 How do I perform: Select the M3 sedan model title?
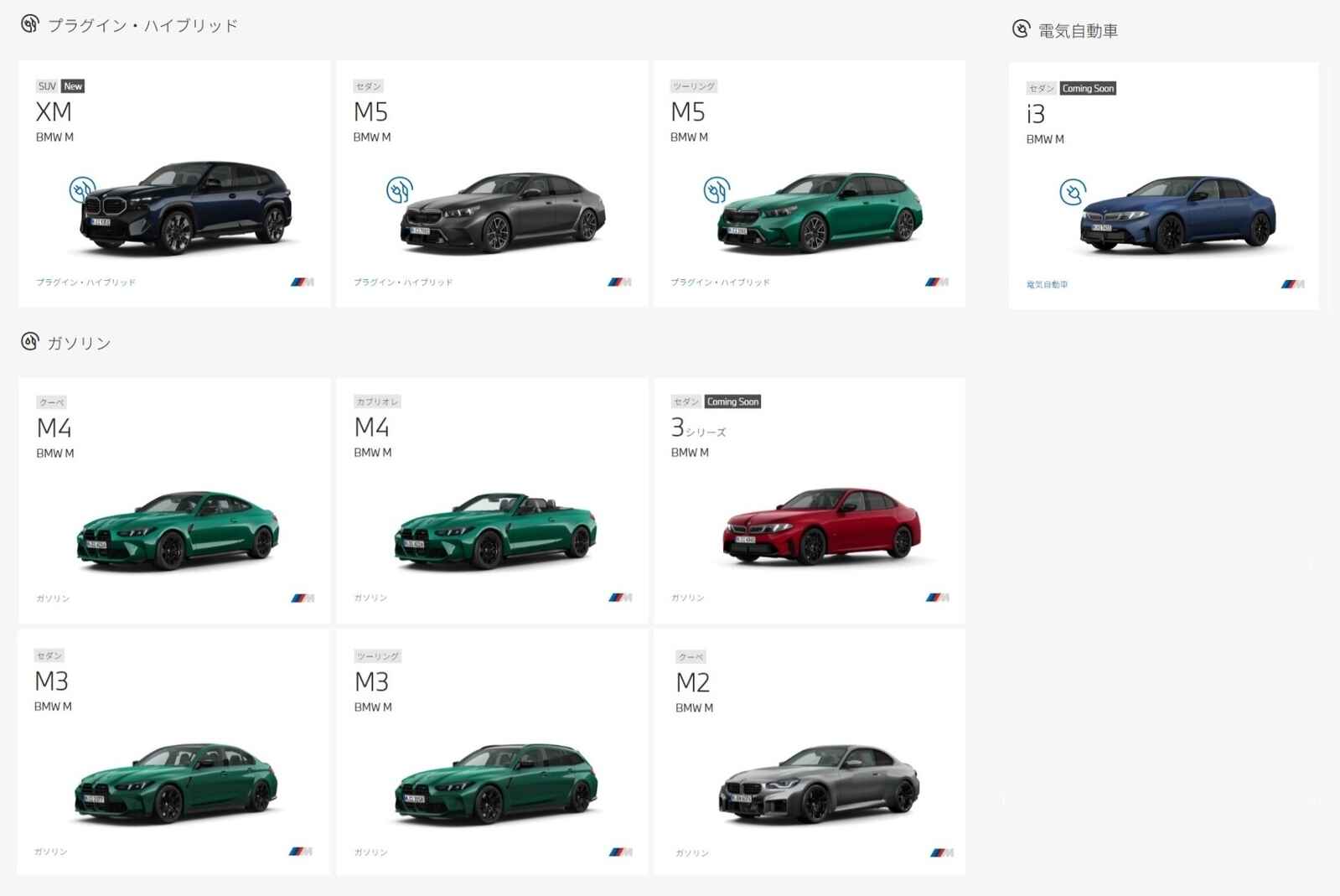[51, 681]
